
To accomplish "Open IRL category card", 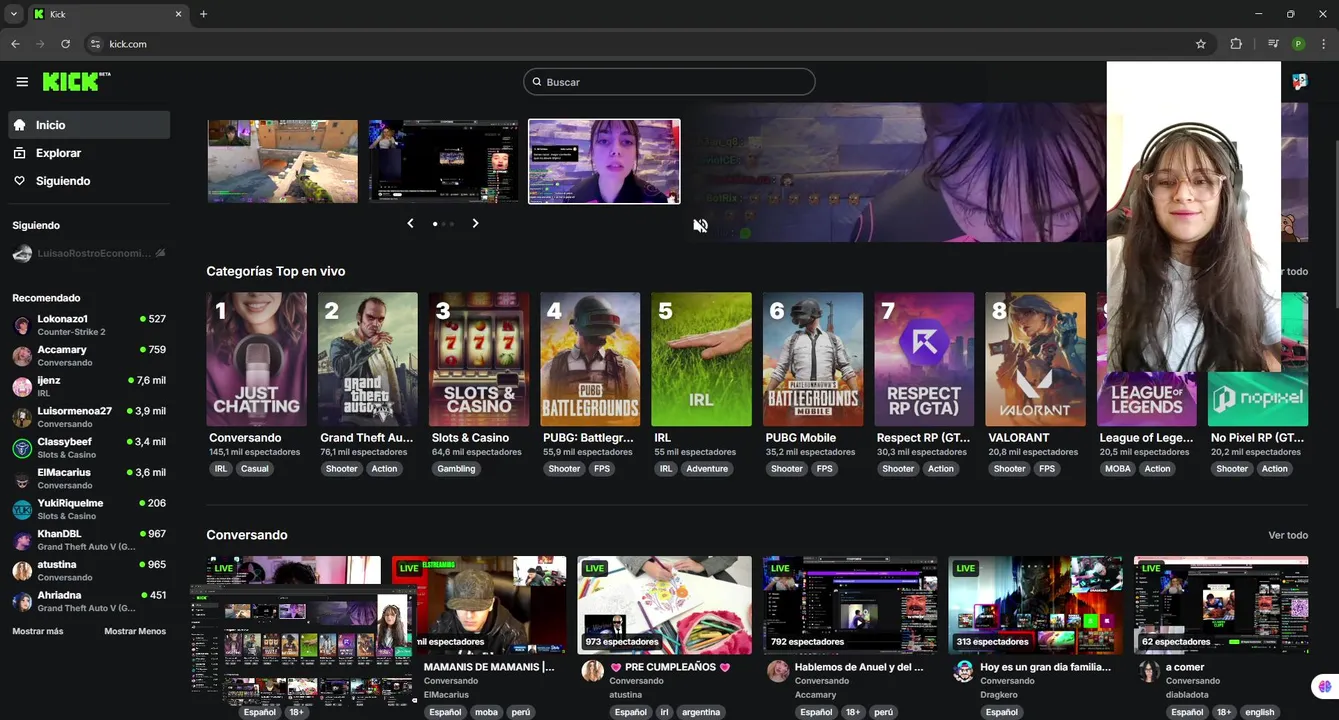I will click(x=701, y=359).
